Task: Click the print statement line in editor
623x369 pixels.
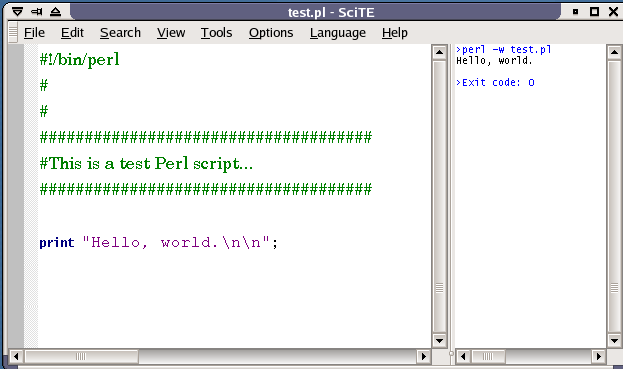Action: click(159, 242)
